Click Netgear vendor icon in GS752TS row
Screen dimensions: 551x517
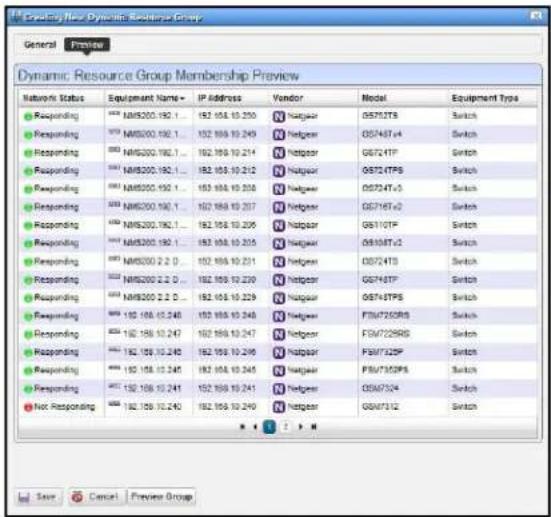click(279, 116)
